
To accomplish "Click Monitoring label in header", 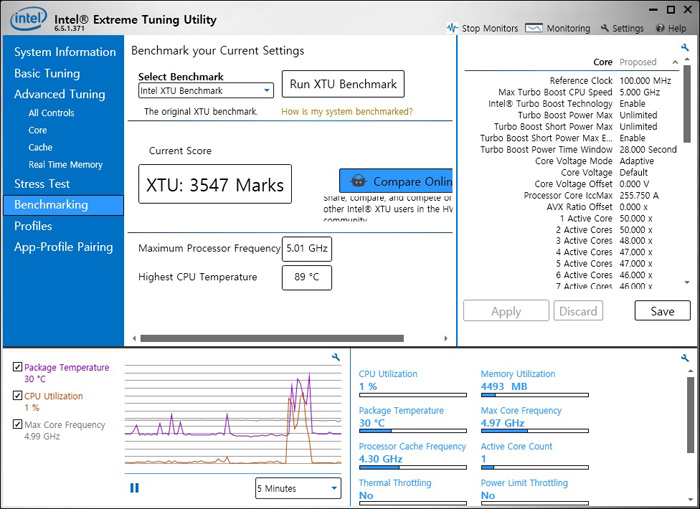I will (x=568, y=28).
